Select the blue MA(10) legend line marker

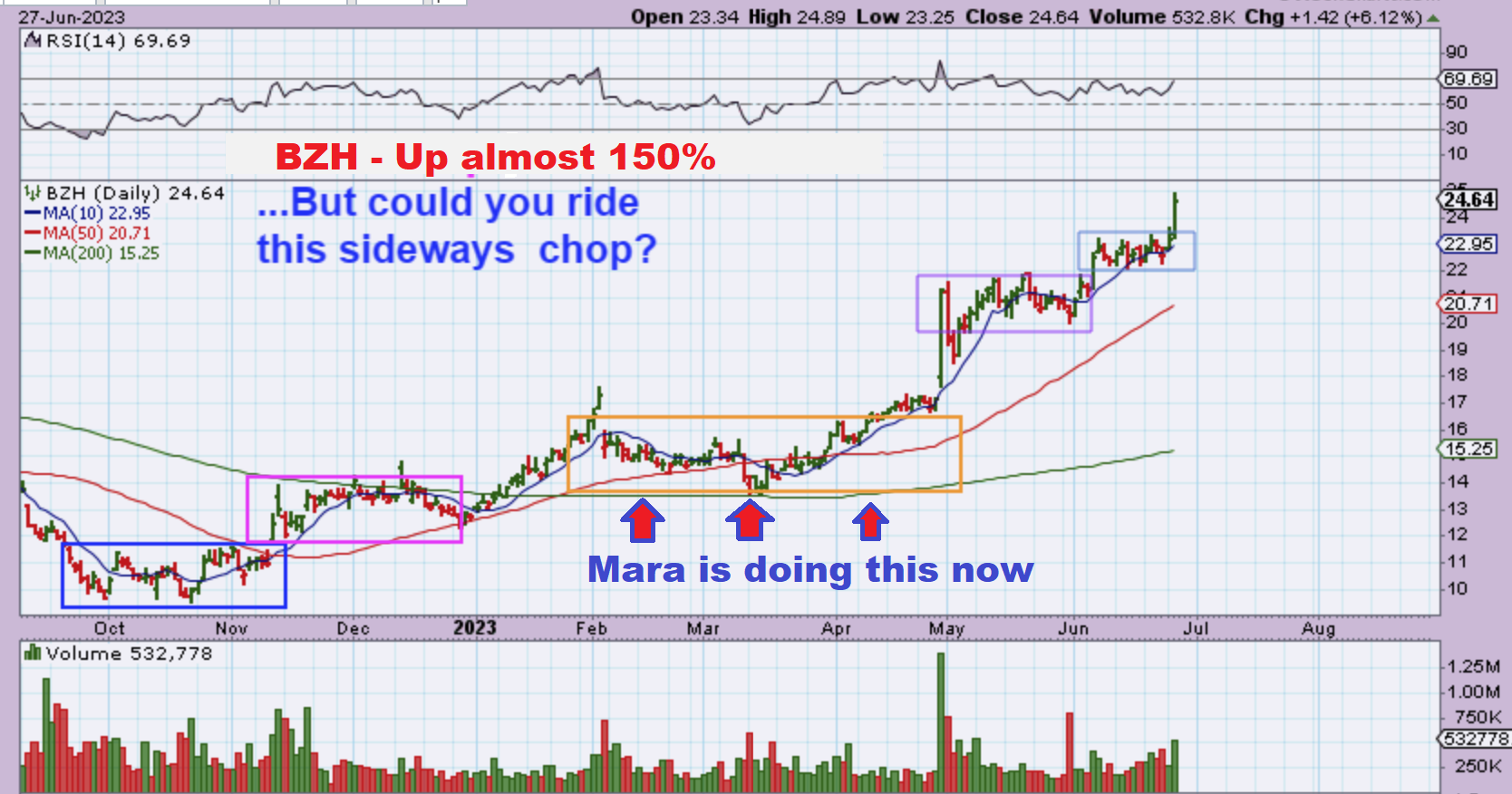(x=33, y=213)
